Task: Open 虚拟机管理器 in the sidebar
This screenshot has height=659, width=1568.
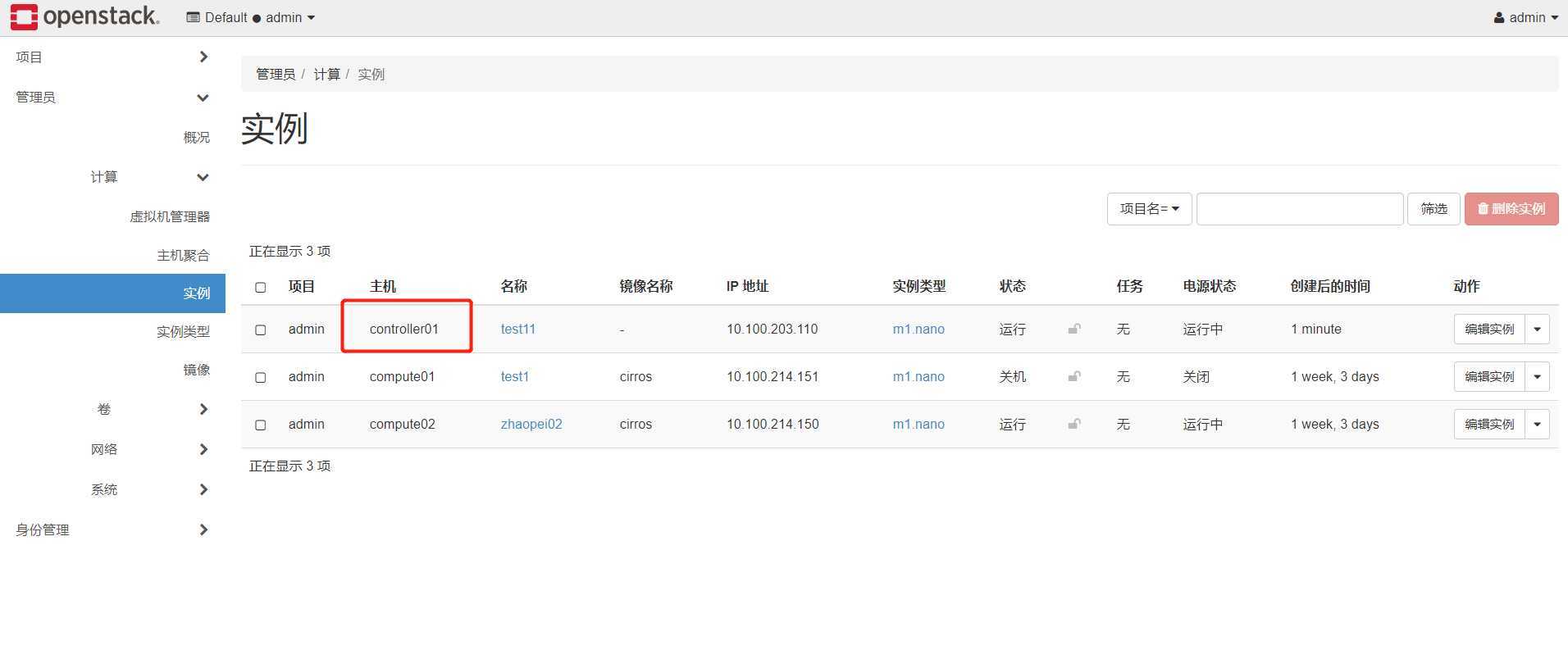Action: (x=170, y=216)
